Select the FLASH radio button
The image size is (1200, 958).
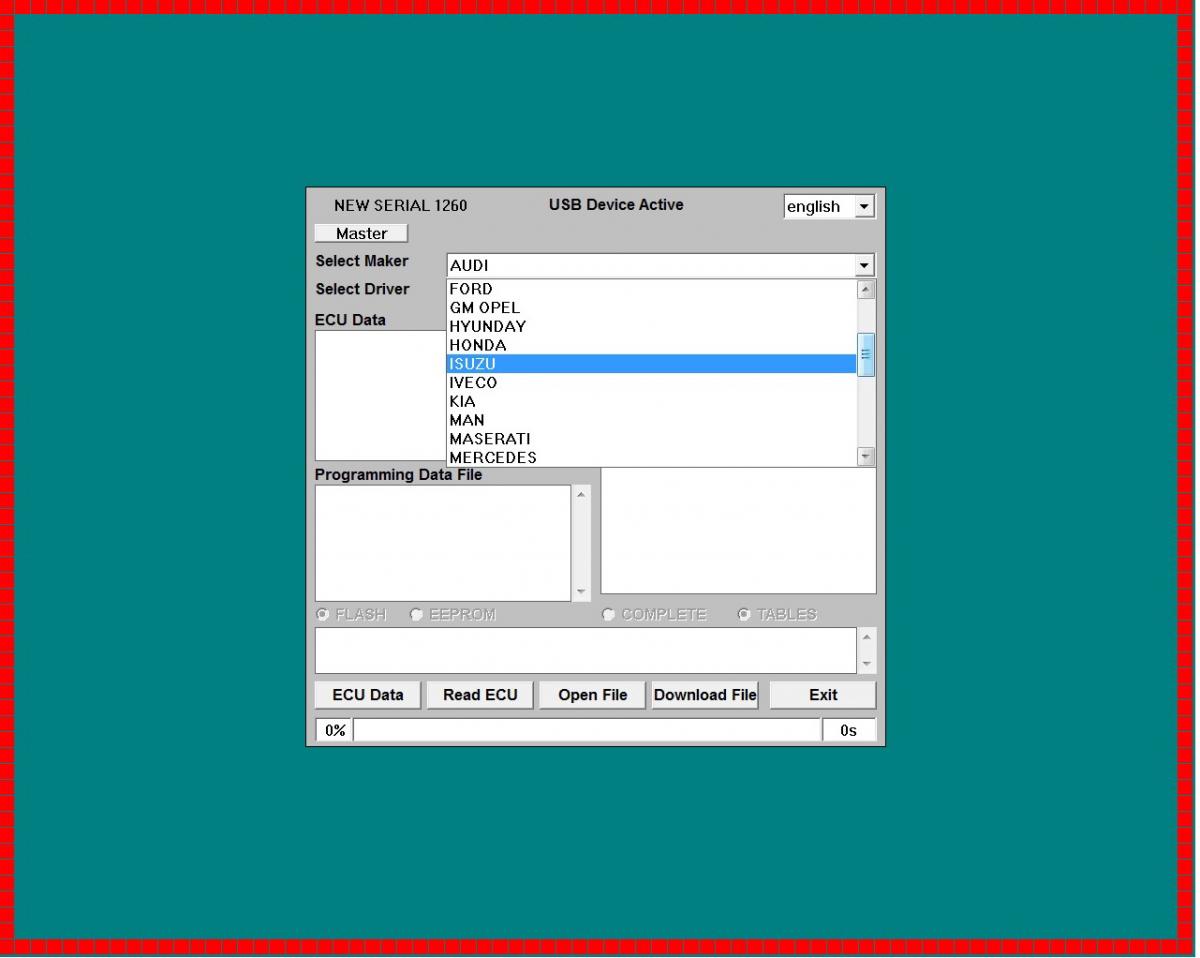(x=323, y=614)
